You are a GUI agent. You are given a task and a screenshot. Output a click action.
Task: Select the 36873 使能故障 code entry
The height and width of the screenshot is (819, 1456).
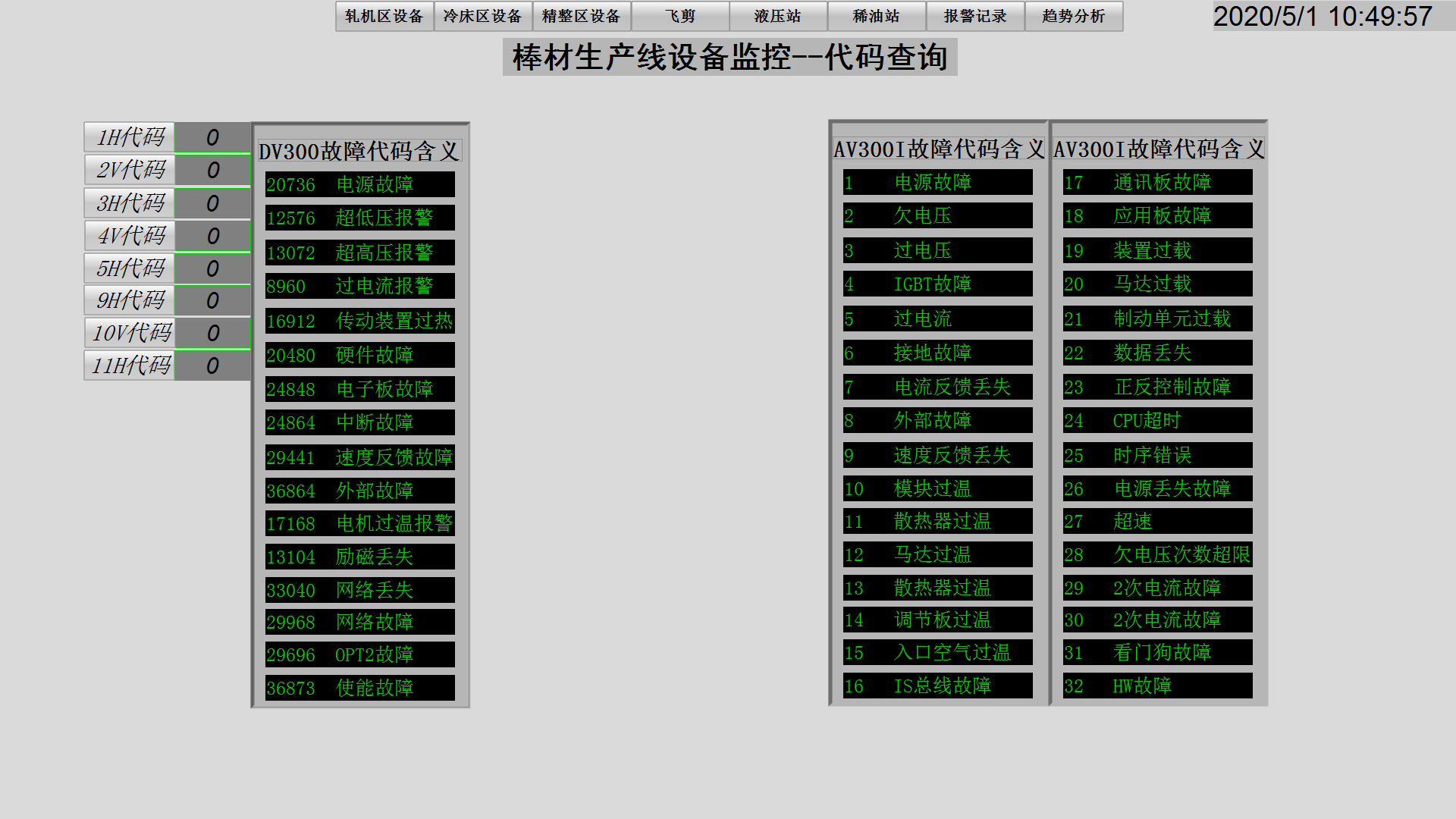(359, 688)
